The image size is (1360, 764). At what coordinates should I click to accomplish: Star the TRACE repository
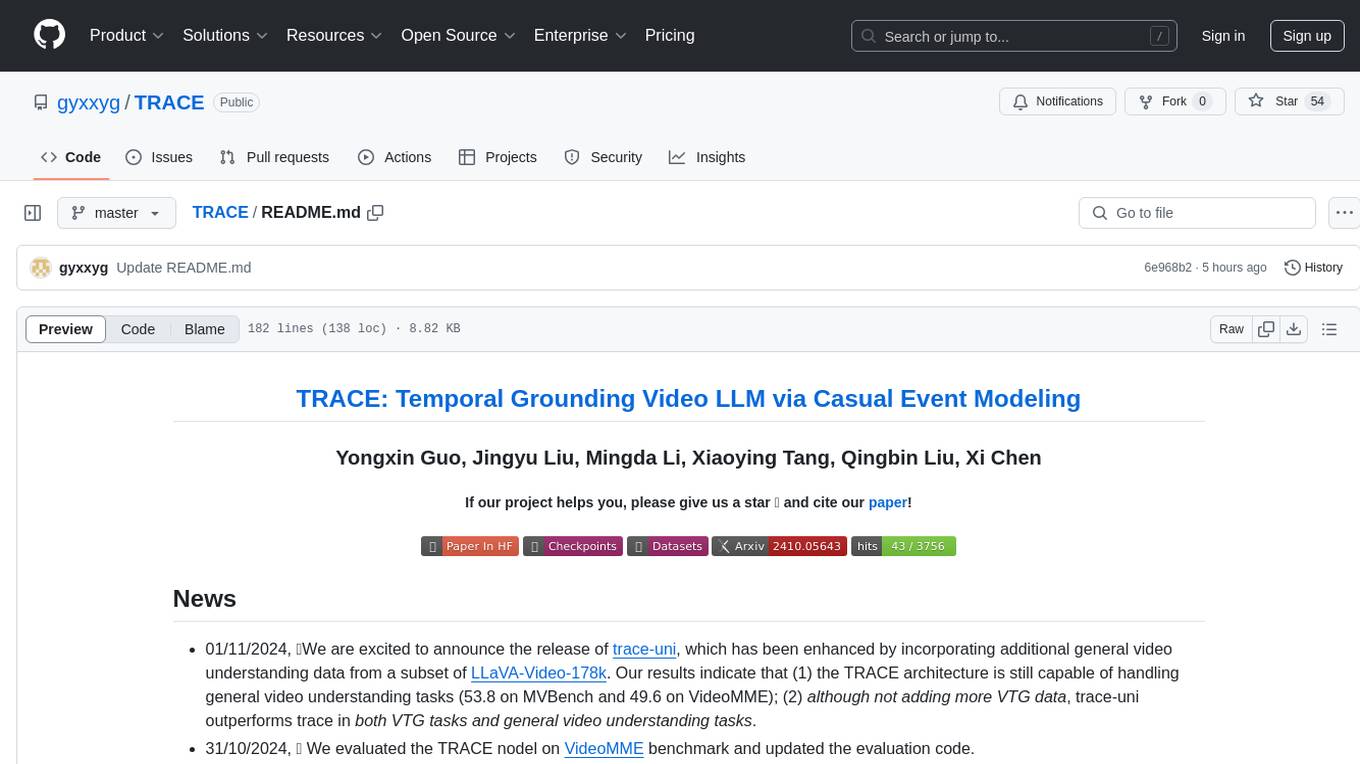click(x=1289, y=101)
